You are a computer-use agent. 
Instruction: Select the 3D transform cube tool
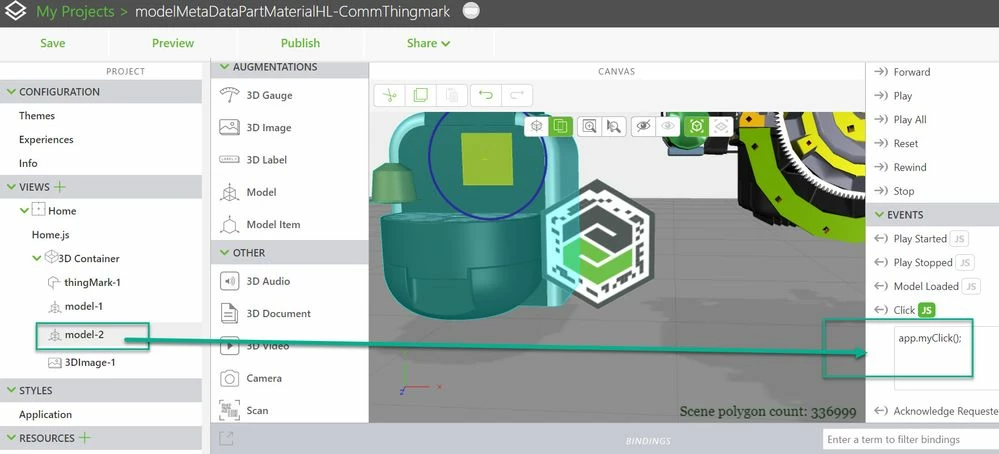536,126
